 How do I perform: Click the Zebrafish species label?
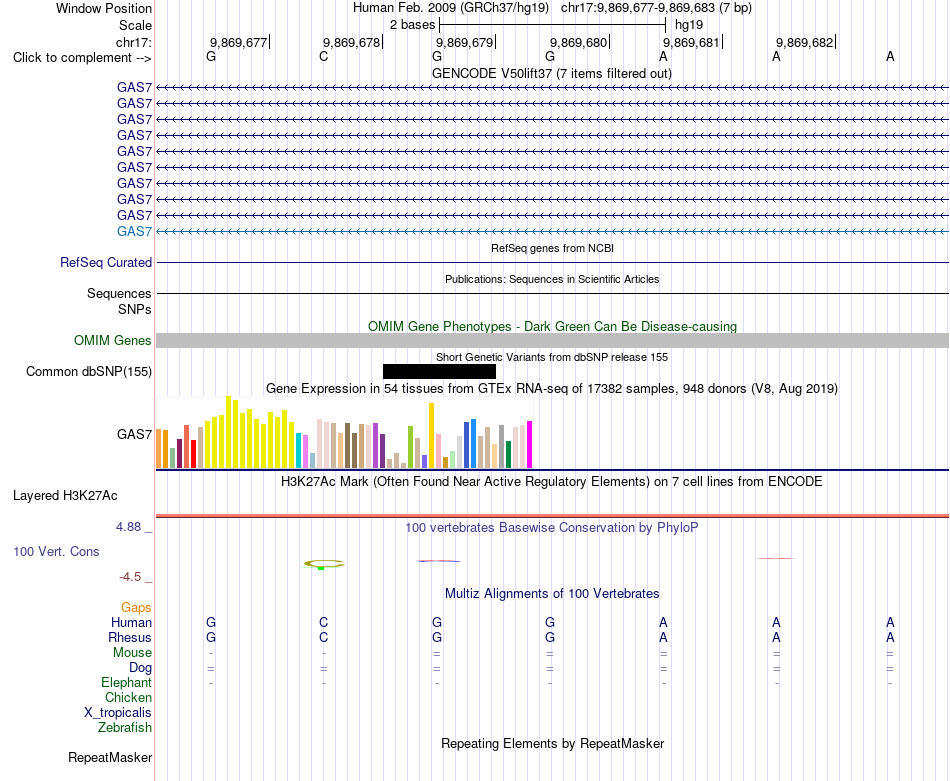(x=125, y=728)
